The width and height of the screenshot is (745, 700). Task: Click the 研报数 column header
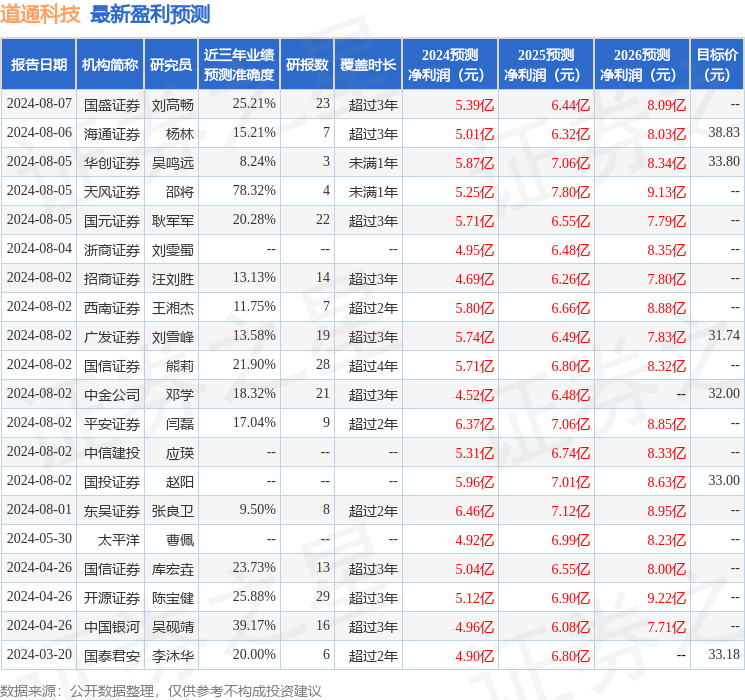307,65
